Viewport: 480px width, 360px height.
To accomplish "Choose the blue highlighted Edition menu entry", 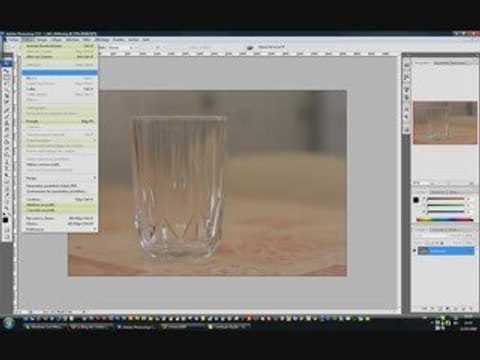I will coord(60,72).
